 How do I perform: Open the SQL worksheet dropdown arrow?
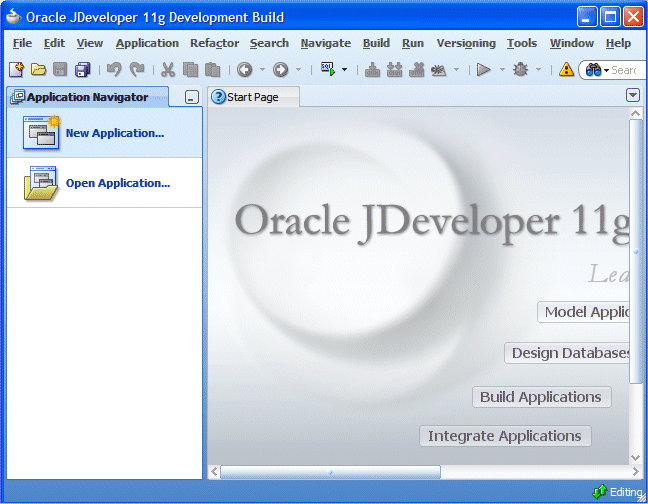point(344,69)
